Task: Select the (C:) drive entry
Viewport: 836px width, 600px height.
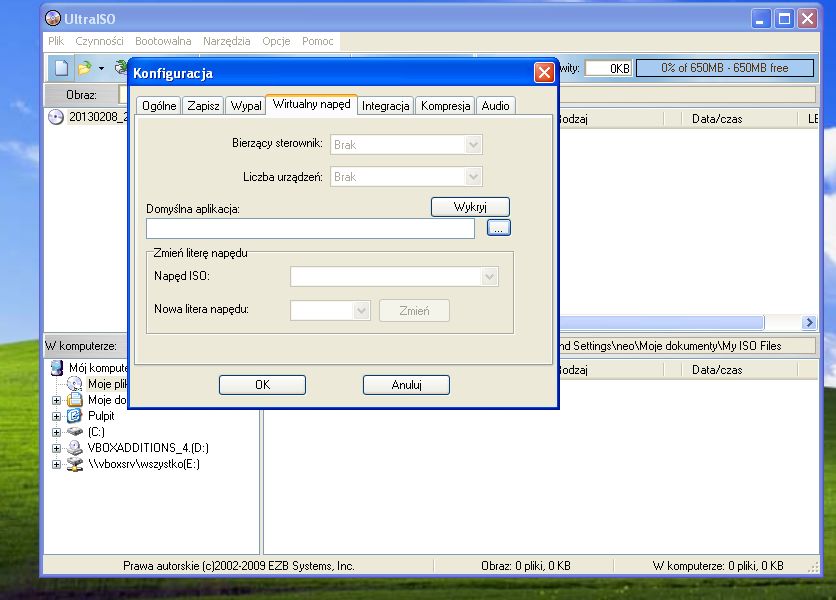Action: coord(97,431)
